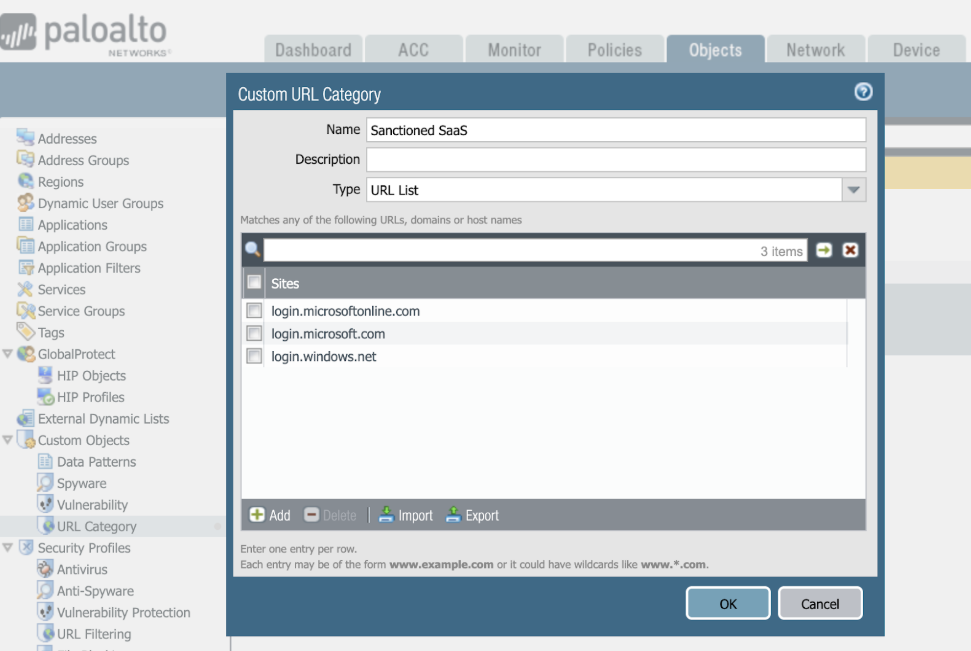Click the Import icon button

point(406,515)
